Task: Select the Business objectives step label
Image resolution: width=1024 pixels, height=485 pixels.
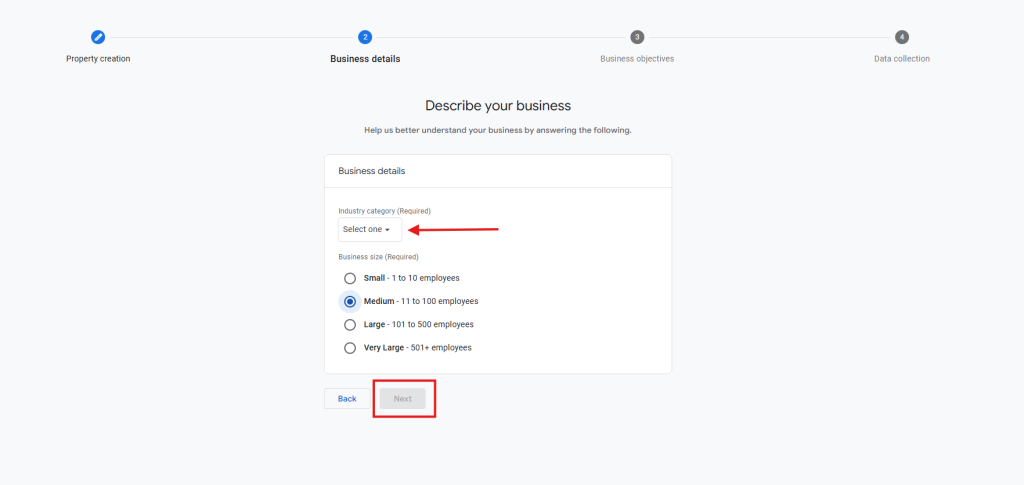Action: click(x=637, y=59)
